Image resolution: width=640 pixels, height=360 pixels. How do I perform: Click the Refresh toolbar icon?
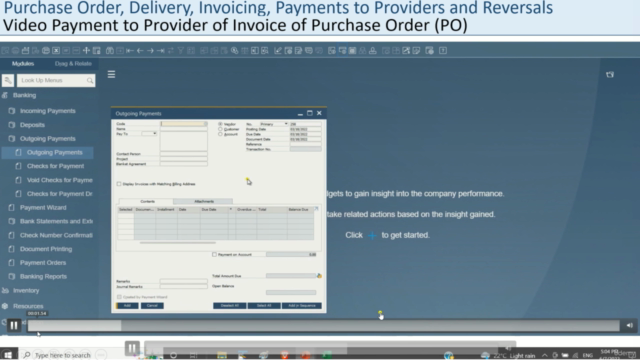coord(171,51)
